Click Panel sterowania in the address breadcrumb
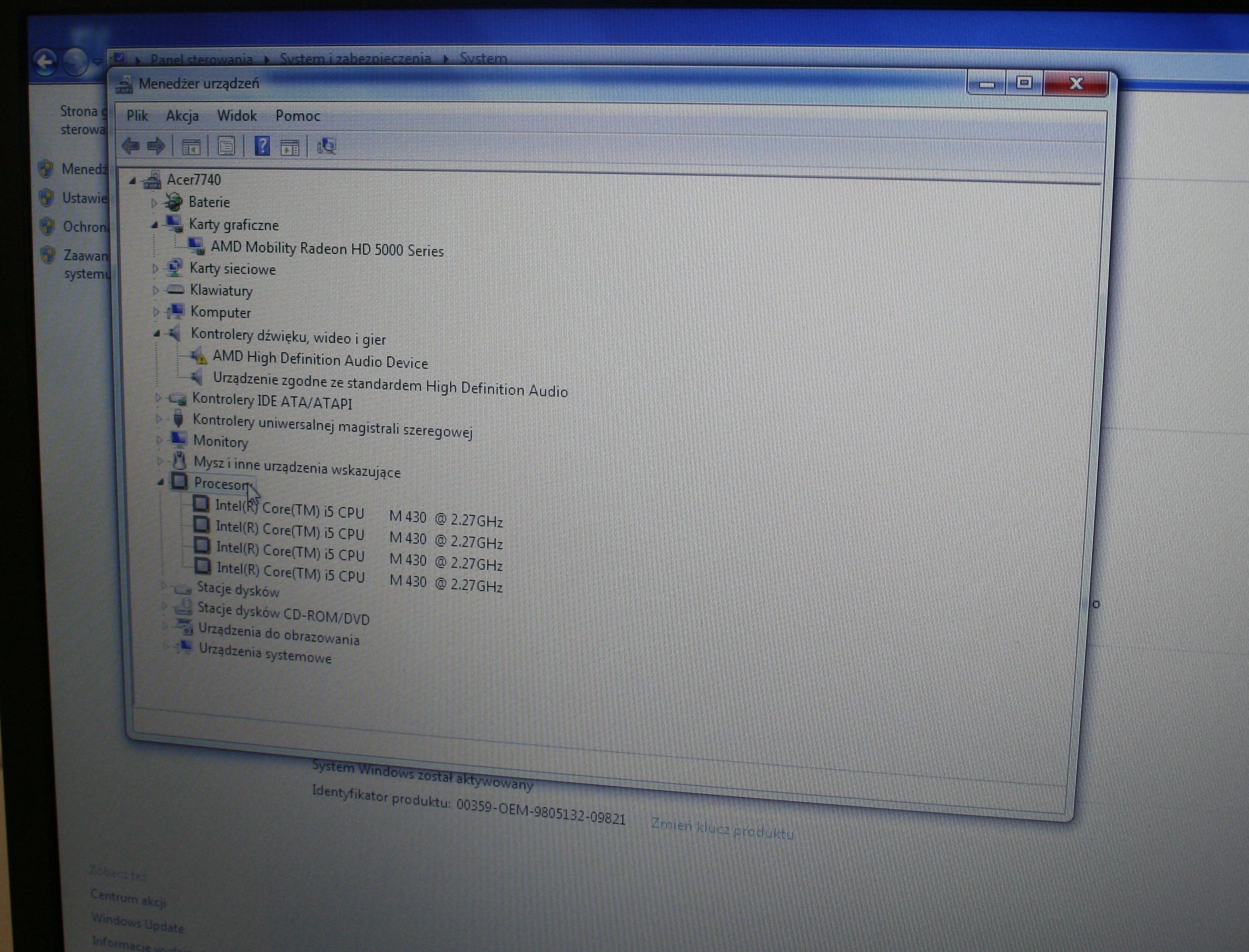 tap(201, 59)
